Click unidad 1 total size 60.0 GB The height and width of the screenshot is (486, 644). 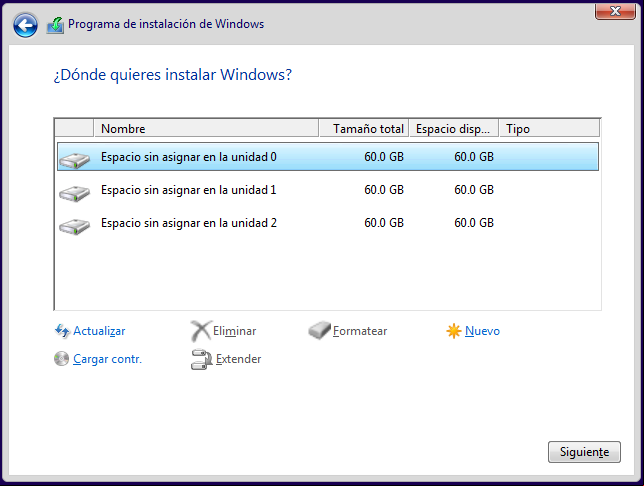(x=384, y=190)
